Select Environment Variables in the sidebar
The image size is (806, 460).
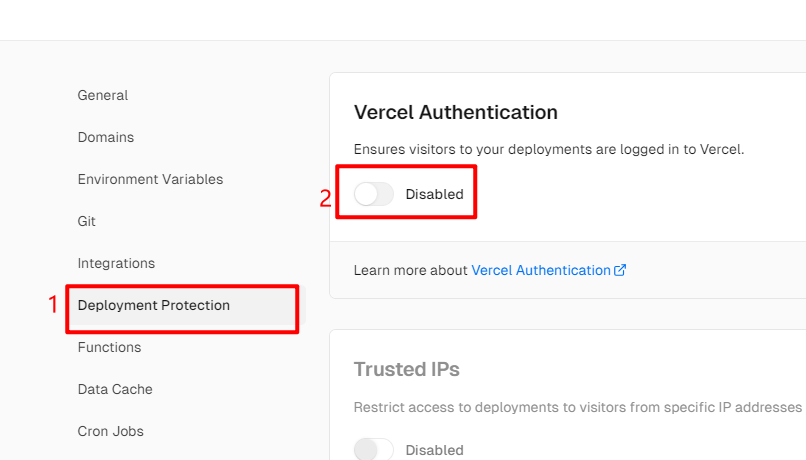[x=150, y=180]
